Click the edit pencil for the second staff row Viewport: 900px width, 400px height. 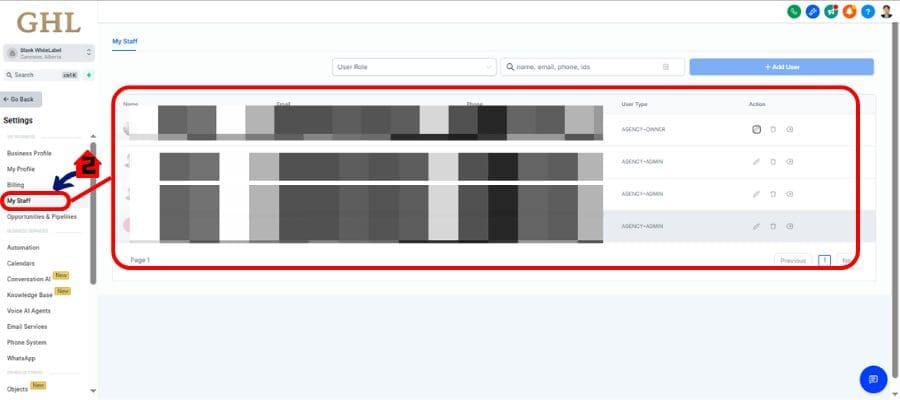coord(756,161)
